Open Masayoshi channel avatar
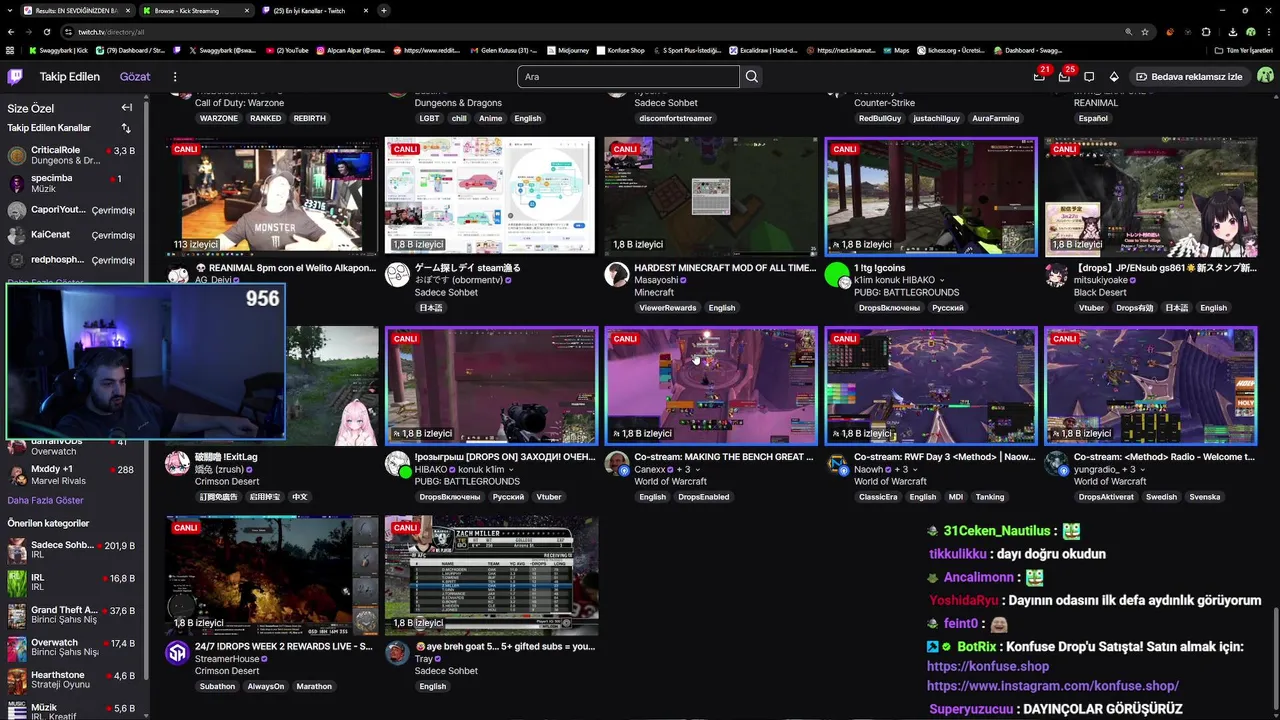The image size is (1280, 720). click(x=617, y=275)
